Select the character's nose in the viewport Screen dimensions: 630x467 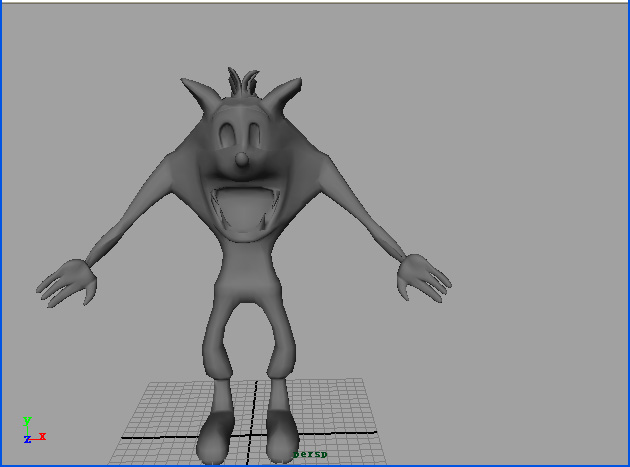[241, 160]
